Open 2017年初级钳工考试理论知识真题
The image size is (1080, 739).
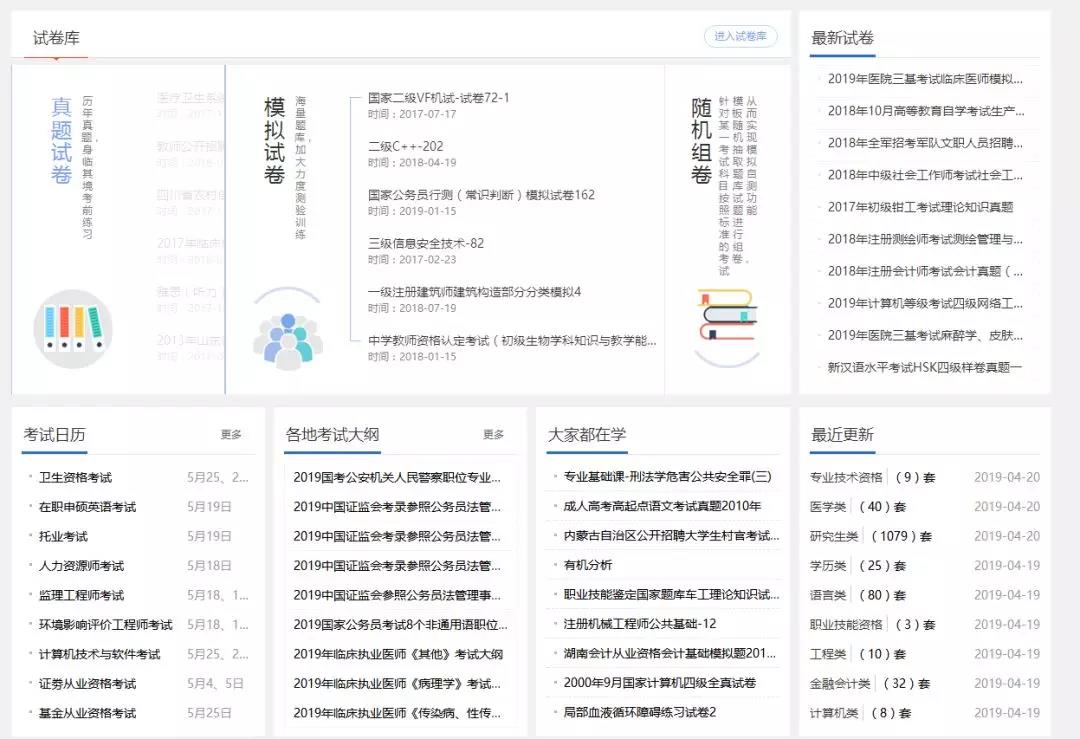[920, 207]
